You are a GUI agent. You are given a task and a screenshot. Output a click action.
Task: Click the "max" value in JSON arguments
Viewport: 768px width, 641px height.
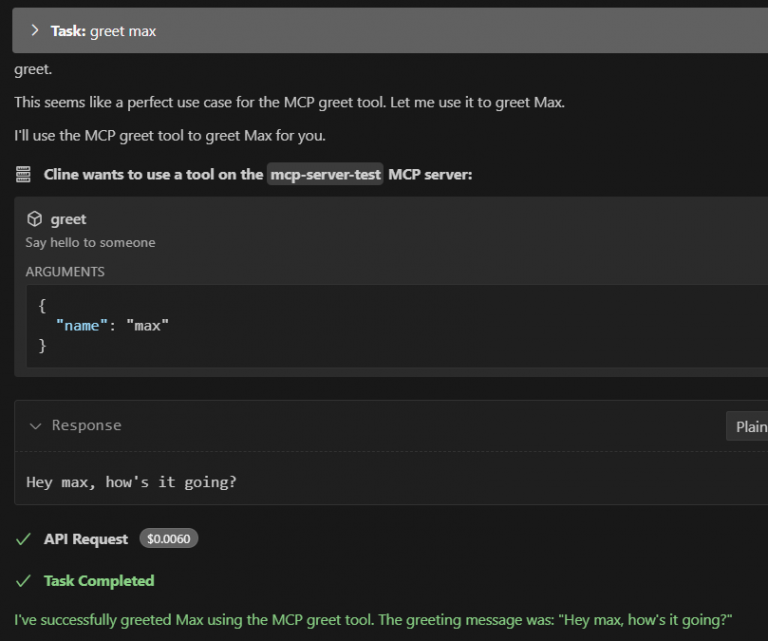click(148, 325)
